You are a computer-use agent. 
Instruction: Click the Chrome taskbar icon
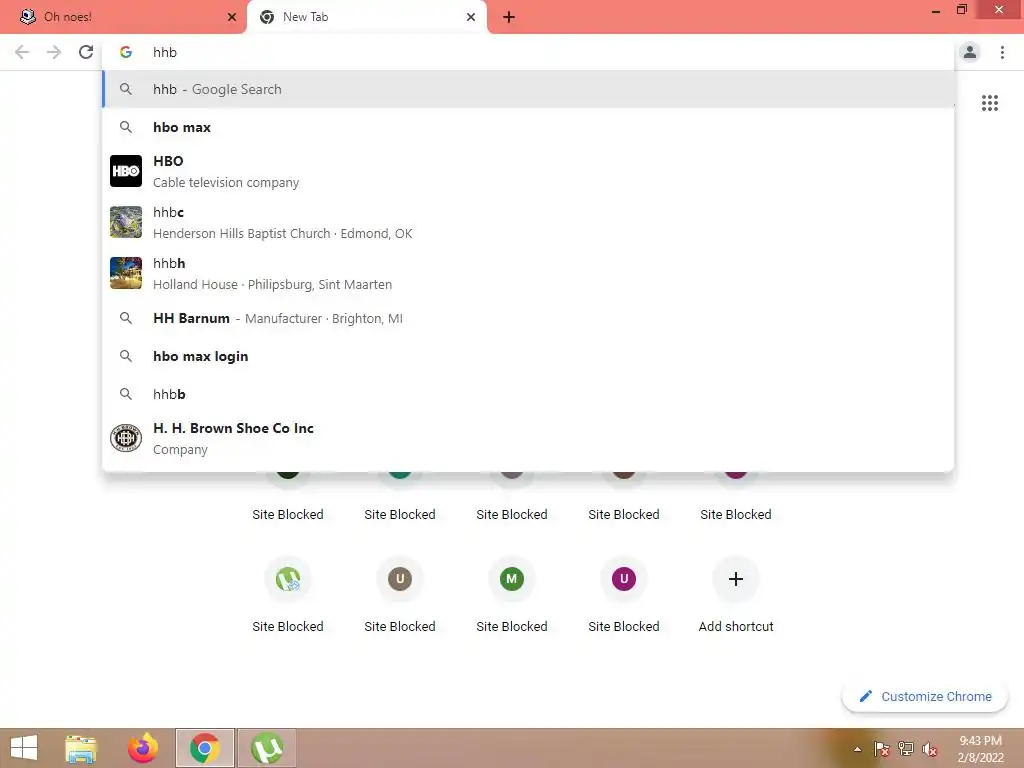tap(204, 748)
